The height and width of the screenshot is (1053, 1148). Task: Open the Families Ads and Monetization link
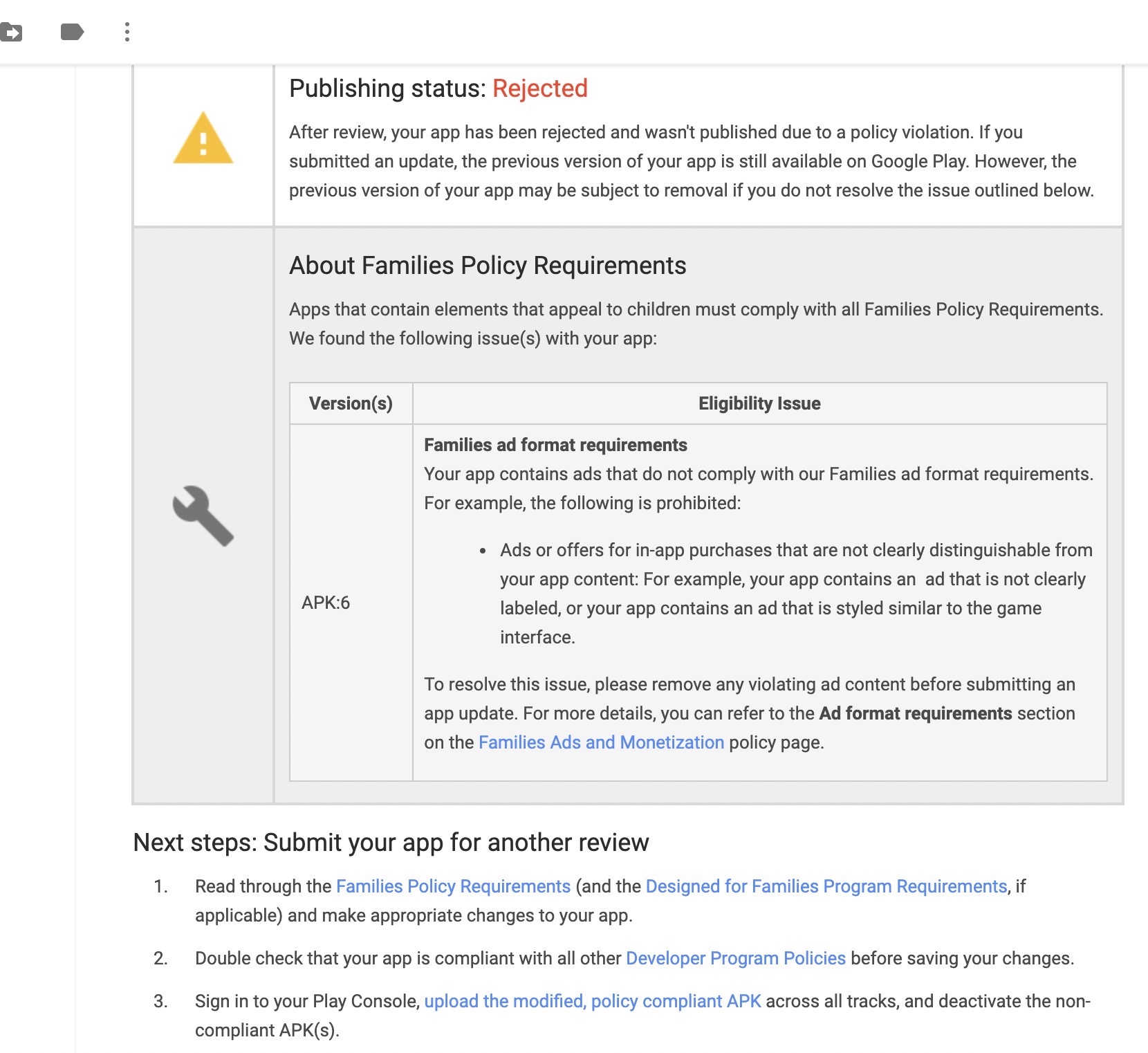click(x=601, y=742)
